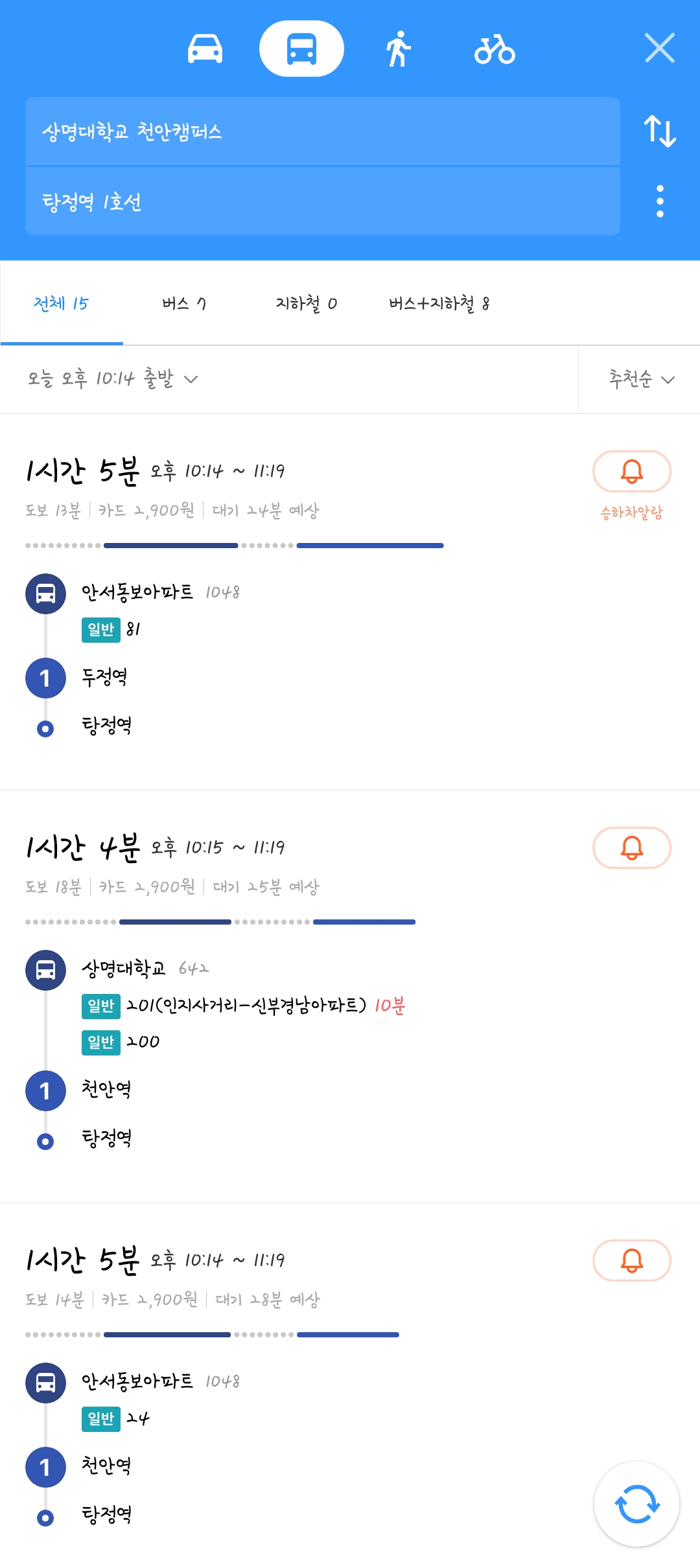700x1568 pixels.
Task: Expand the 추천순 sort dropdown
Action: tap(640, 379)
